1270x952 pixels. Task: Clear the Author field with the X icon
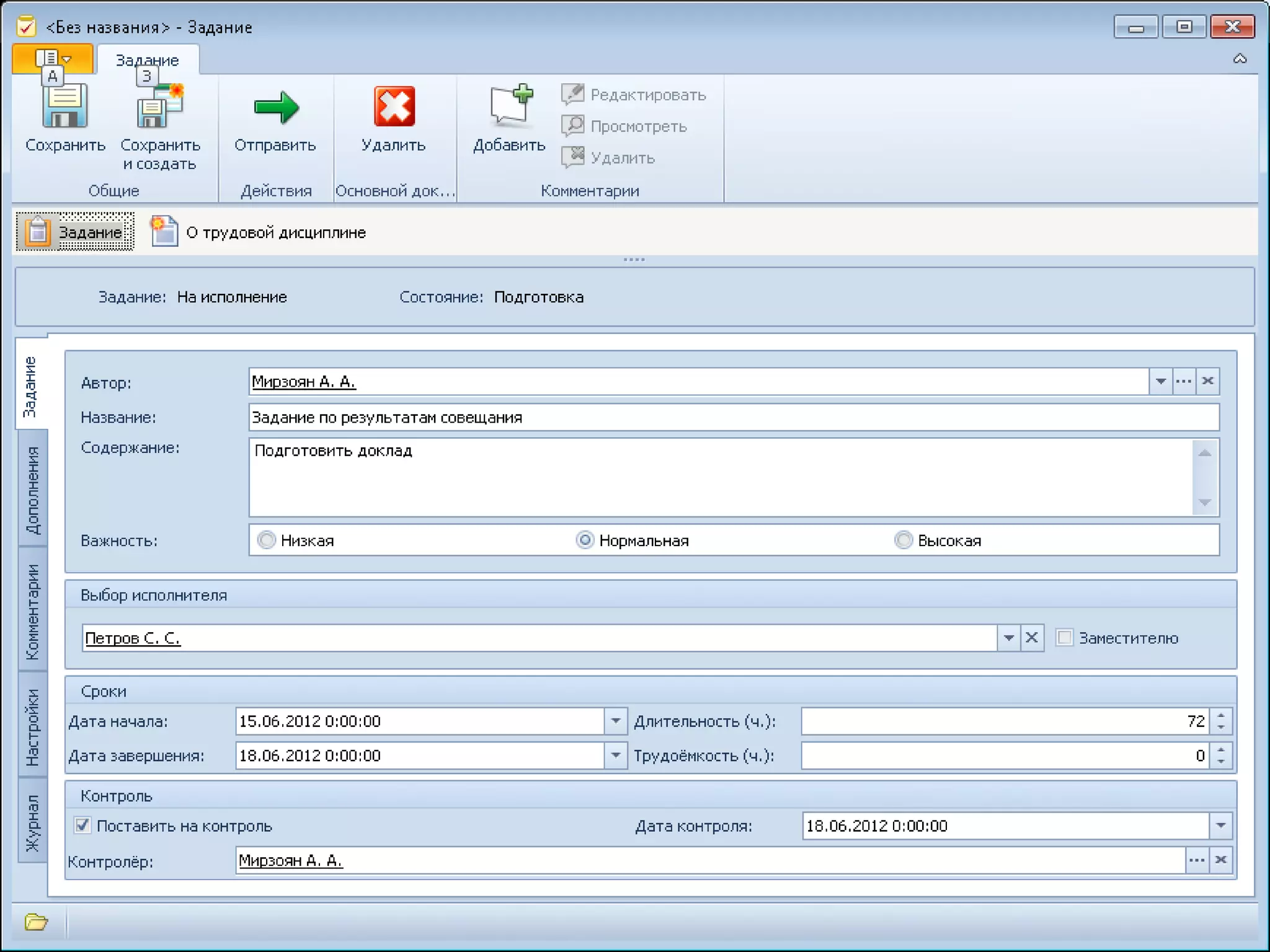click(x=1207, y=381)
